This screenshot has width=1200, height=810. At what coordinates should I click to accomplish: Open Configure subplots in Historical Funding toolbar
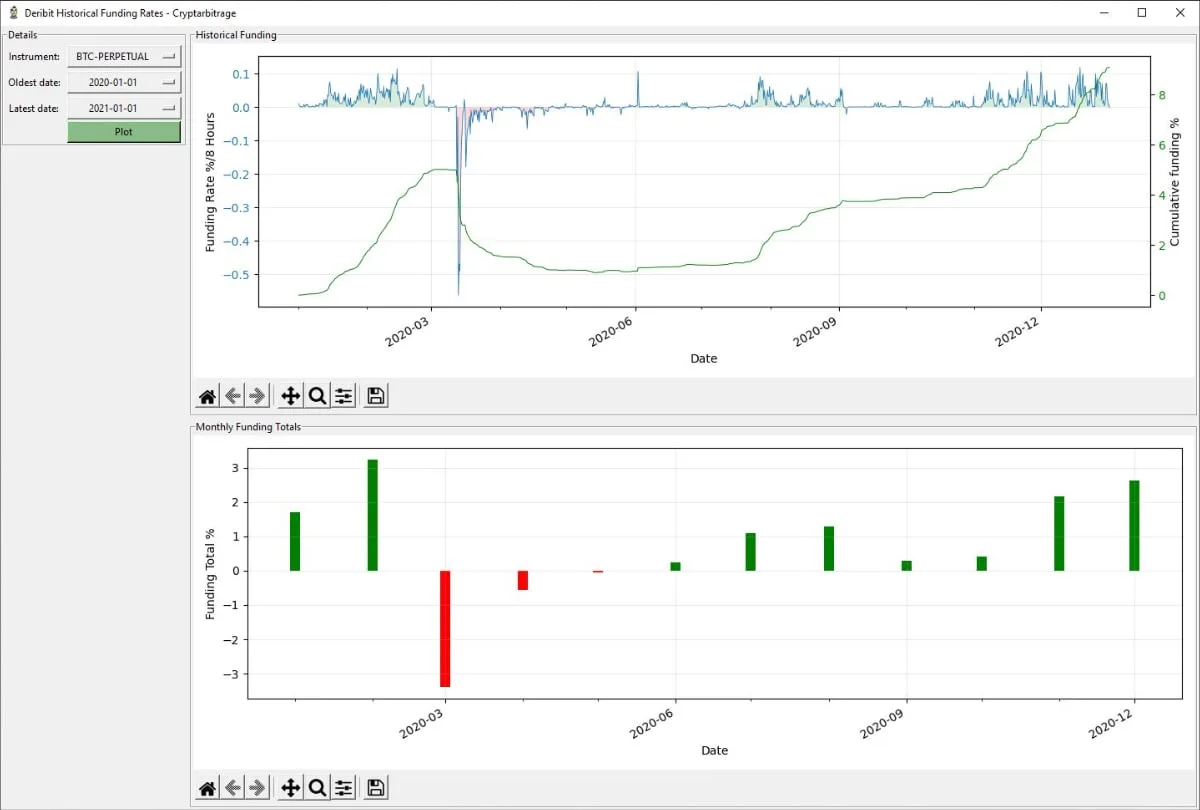pyautogui.click(x=343, y=396)
